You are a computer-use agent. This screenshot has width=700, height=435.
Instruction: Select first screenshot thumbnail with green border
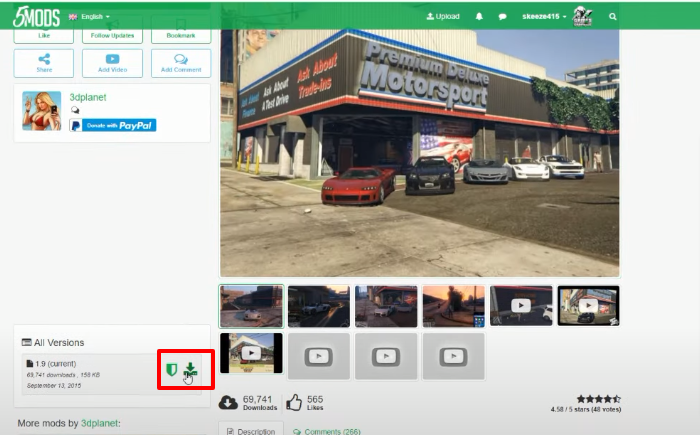click(x=251, y=306)
